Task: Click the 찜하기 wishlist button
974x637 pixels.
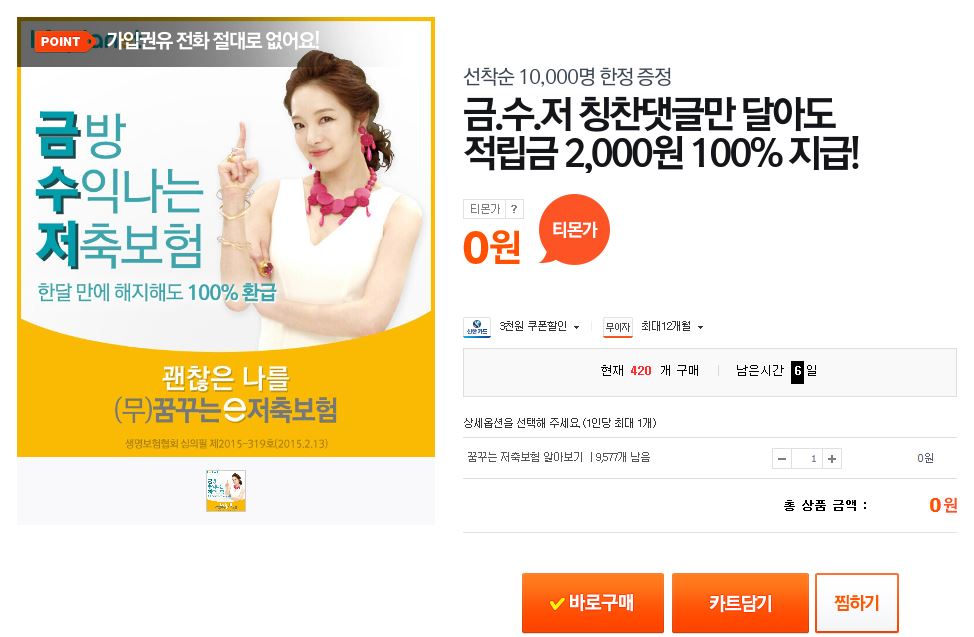Action: point(857,602)
